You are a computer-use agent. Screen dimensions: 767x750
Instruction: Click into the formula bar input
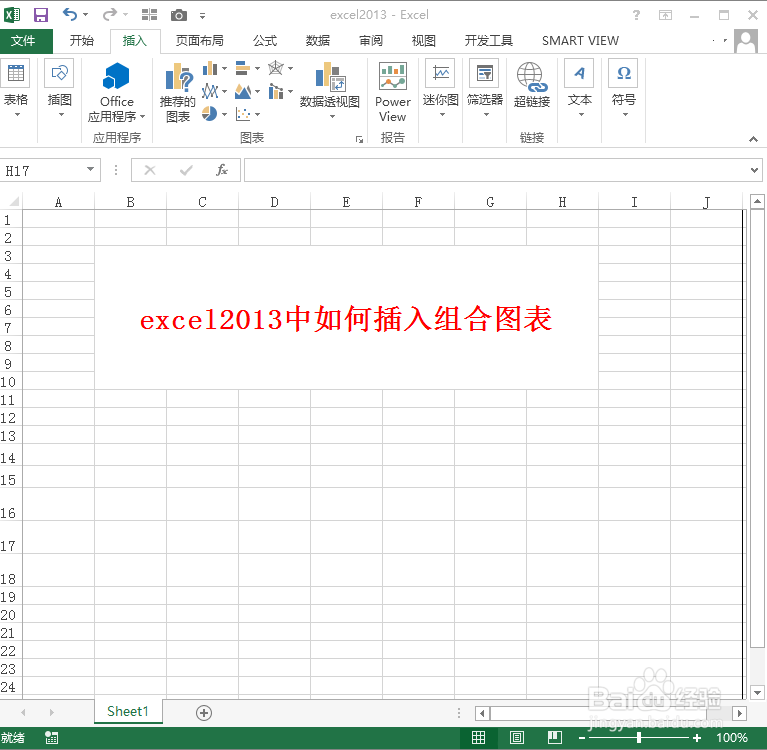click(x=496, y=170)
